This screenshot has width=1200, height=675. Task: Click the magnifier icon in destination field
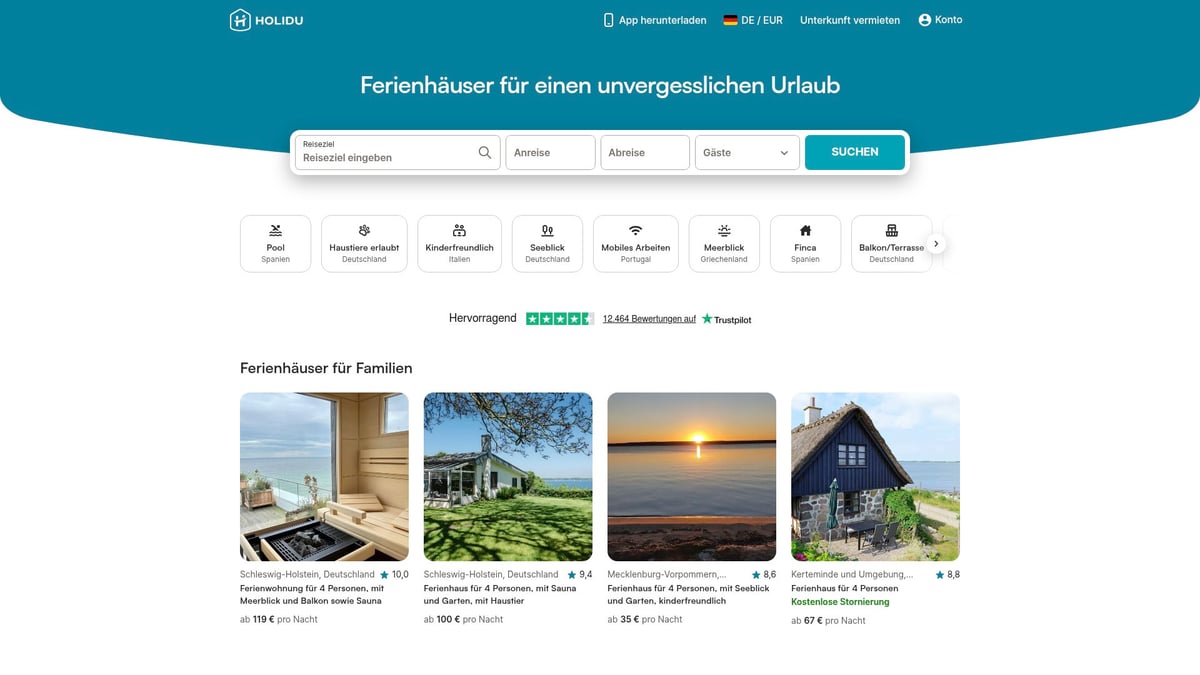485,152
